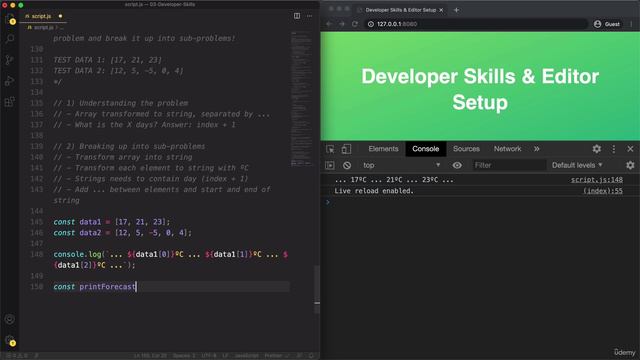This screenshot has height=360, width=640.
Task: Toggle the live expression eye icon
Action: pos(457,165)
